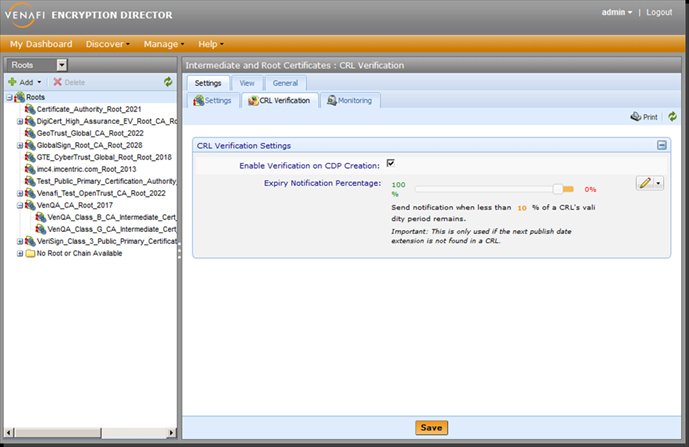Click the refresh icon next to Print
Screen dimensions: 689x447
672,116
